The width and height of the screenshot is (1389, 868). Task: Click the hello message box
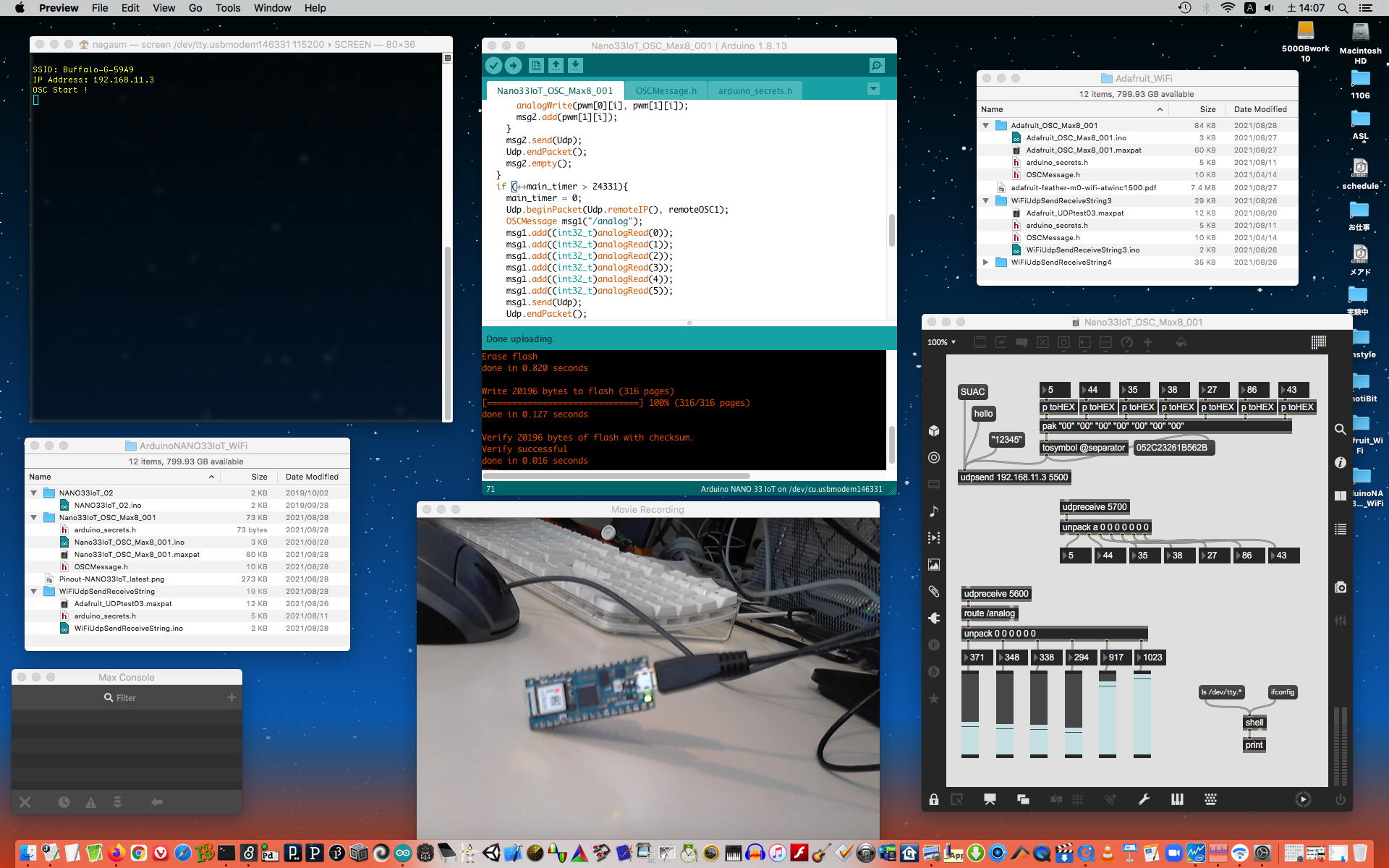pos(983,414)
